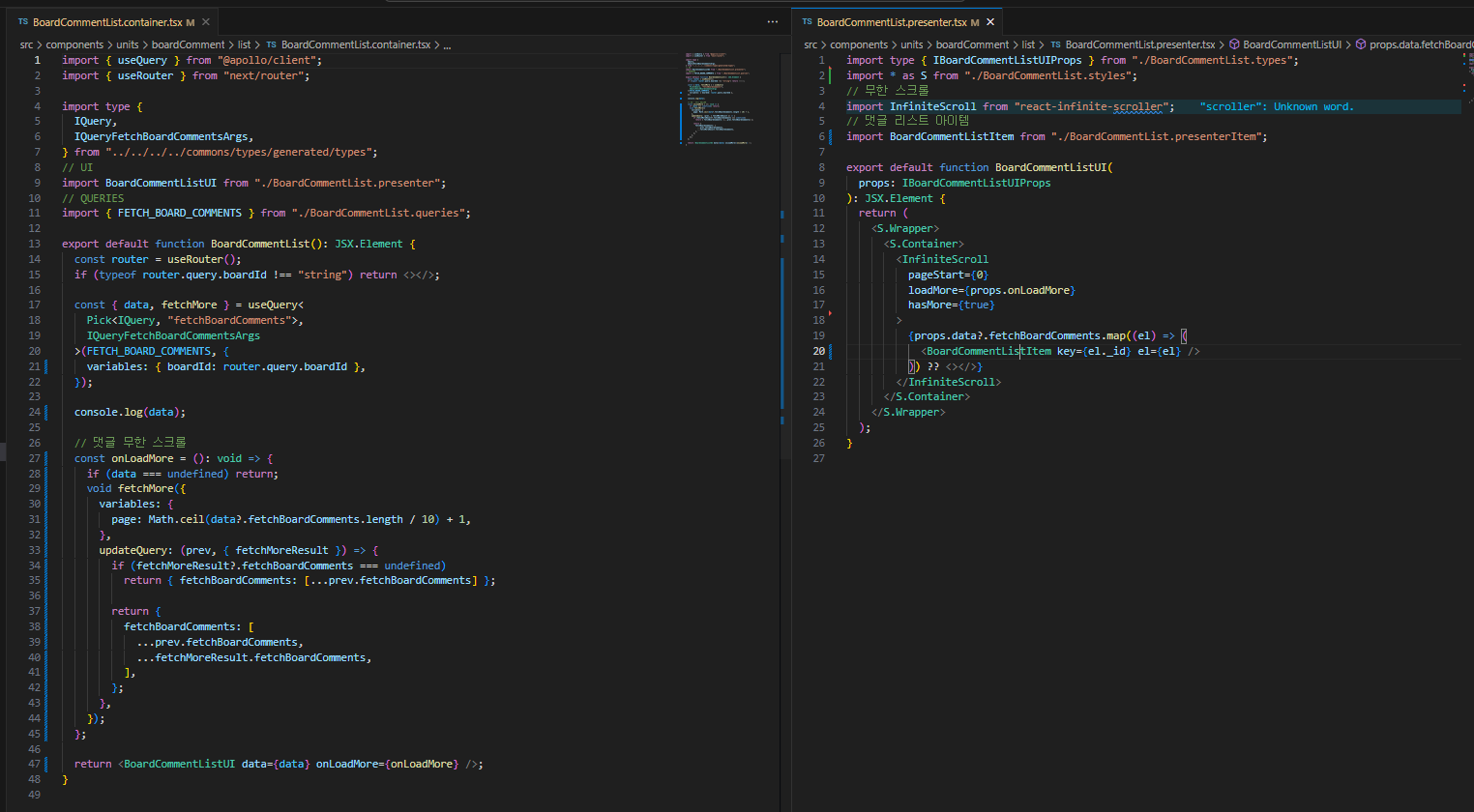The width and height of the screenshot is (1474, 812).
Task: Click 'list' breadcrumb in the presenter editor
Action: click(x=1028, y=44)
